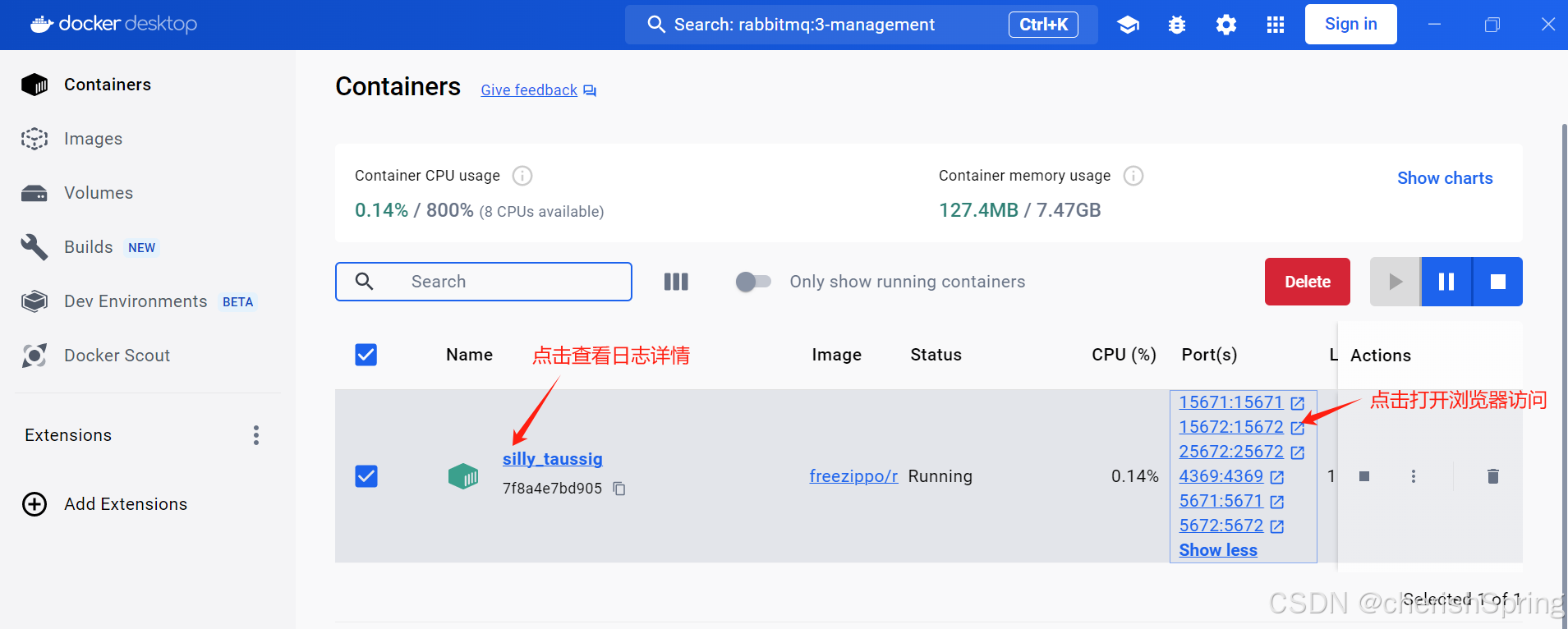Stop the silly_taussig container in Actions
The image size is (1568, 629).
(x=1364, y=476)
